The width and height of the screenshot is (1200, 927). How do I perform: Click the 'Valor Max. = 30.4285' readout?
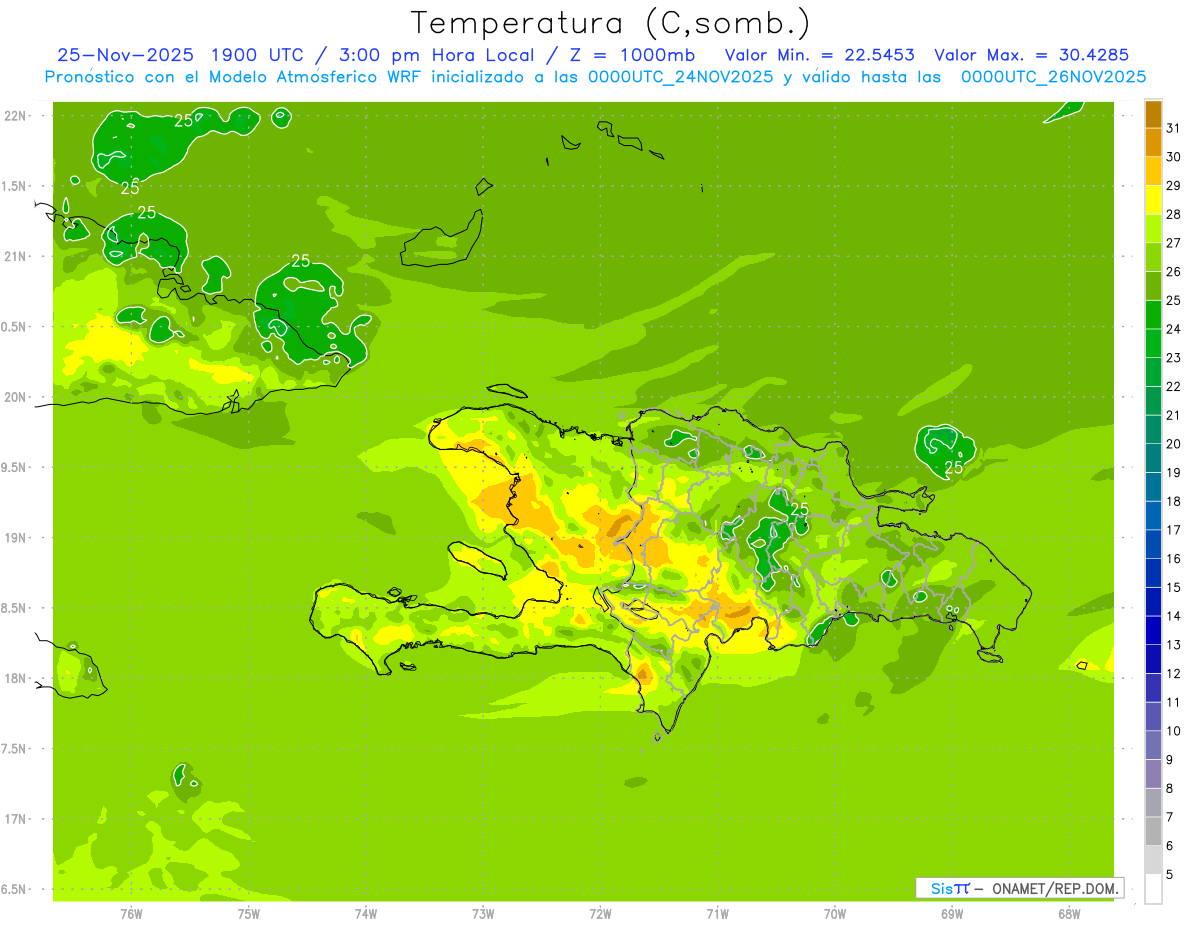(1031, 55)
